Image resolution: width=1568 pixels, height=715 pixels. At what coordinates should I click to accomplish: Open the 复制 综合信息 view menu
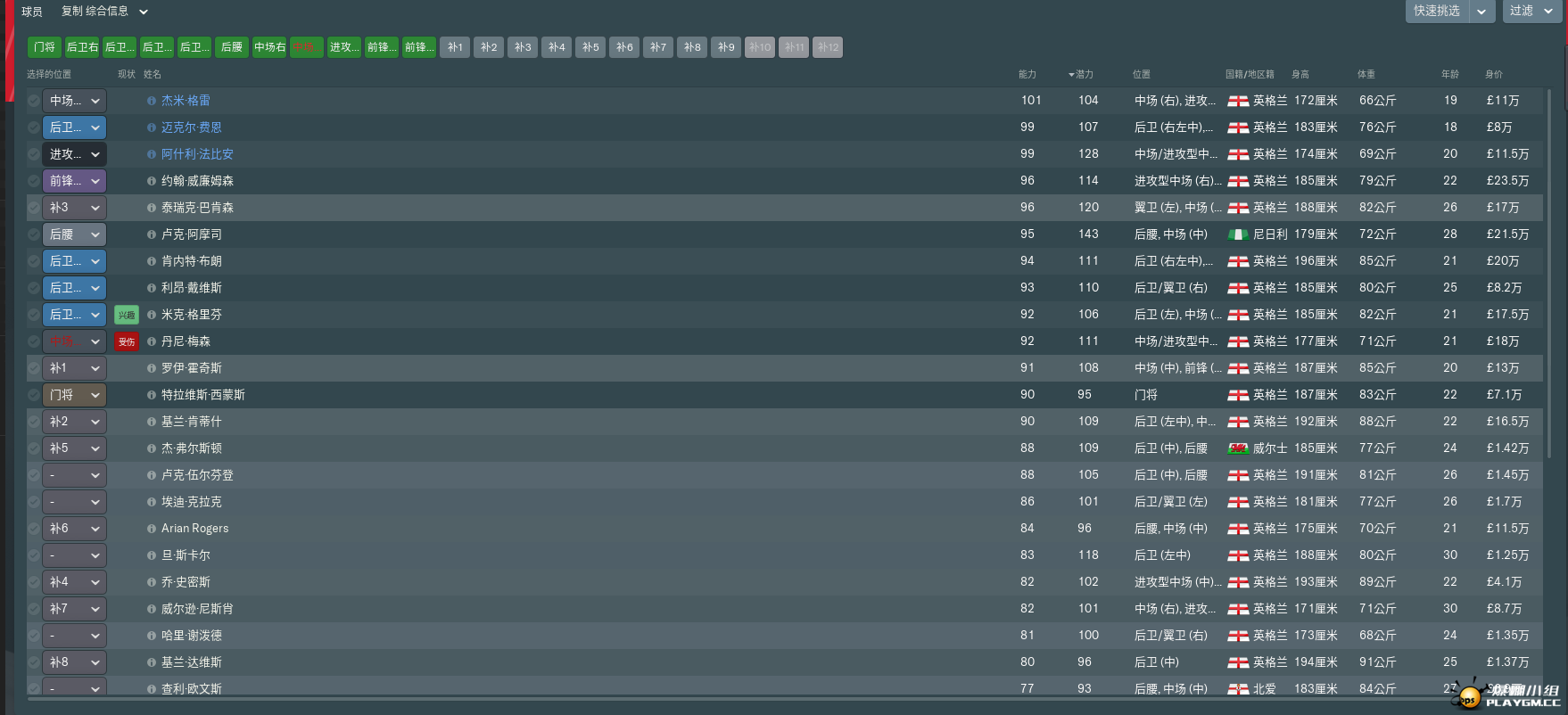[x=104, y=12]
